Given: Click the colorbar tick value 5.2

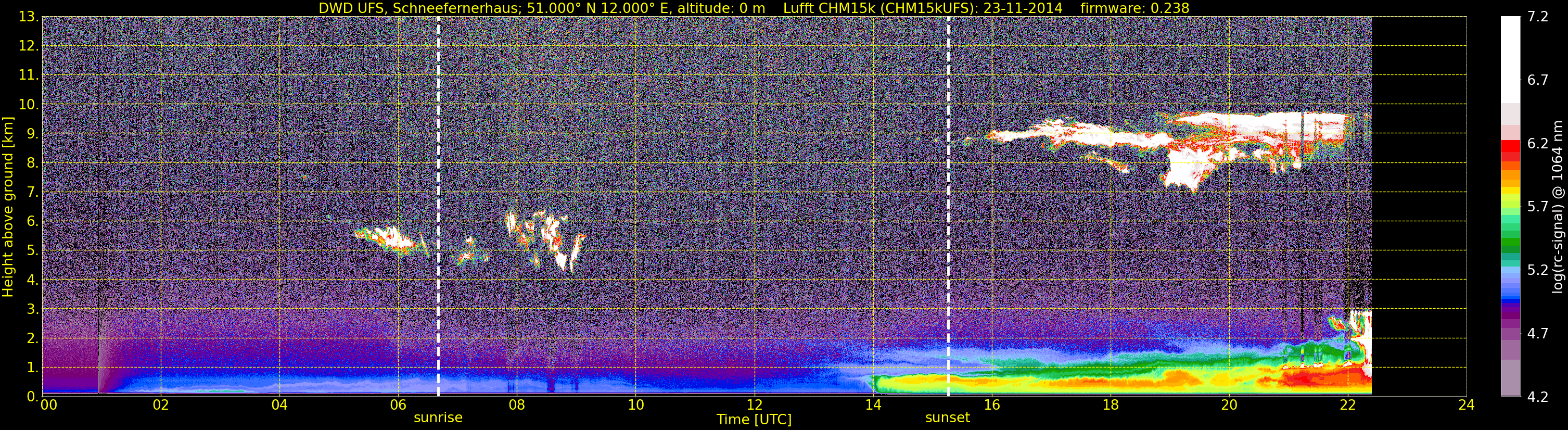Looking at the screenshot, I should pos(1538,270).
